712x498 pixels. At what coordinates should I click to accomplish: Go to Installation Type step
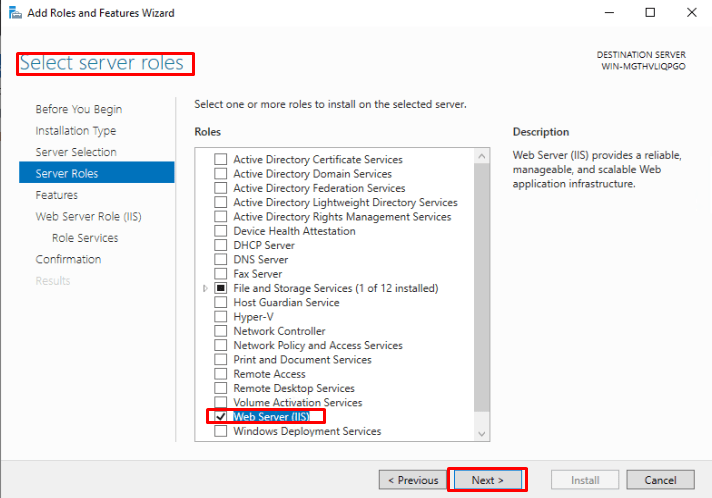point(75,131)
